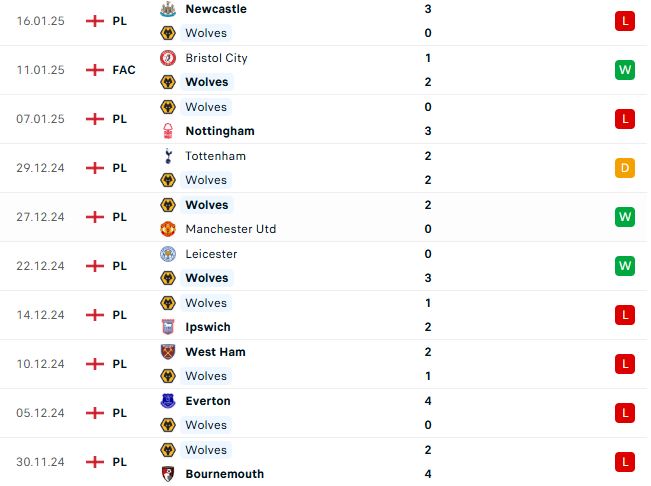Screen dimensions: 651x486
Task: Select the FAC competition label
Action: (124, 70)
